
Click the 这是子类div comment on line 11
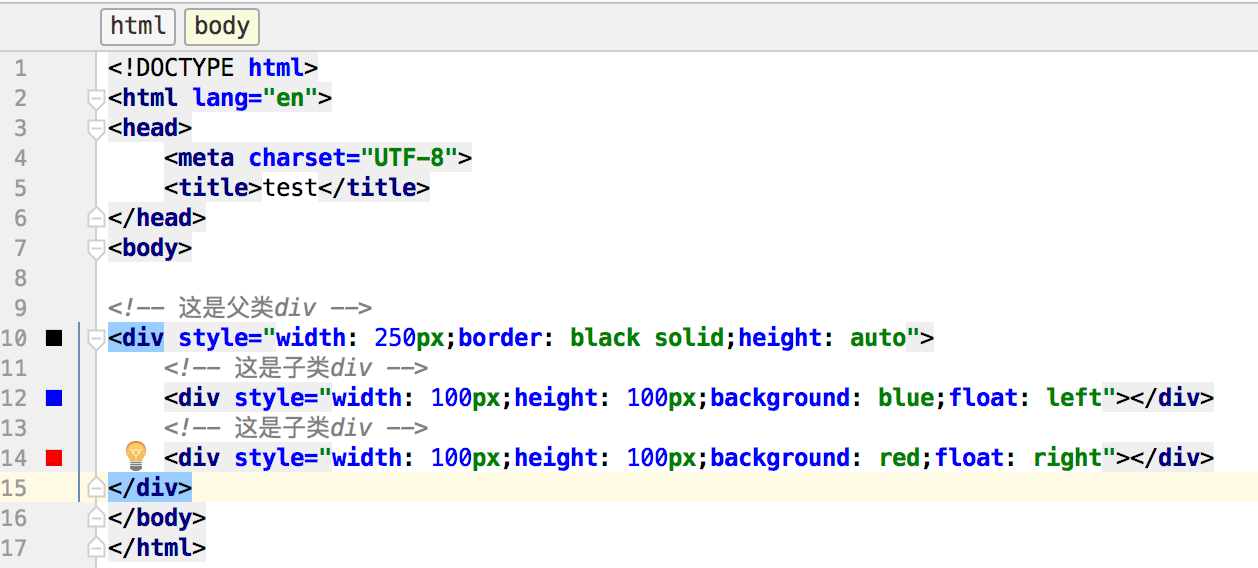point(297,368)
